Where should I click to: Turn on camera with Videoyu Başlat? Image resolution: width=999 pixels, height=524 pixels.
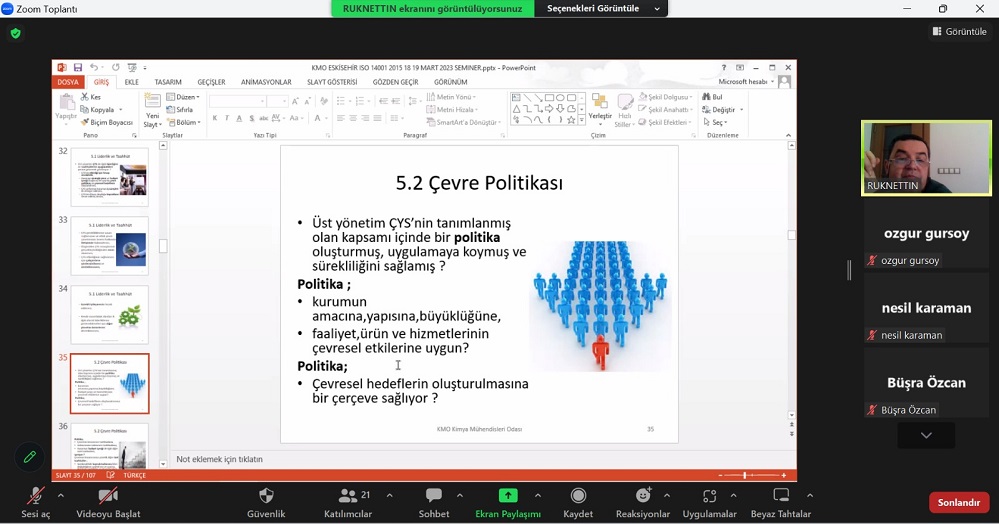pyautogui.click(x=108, y=496)
